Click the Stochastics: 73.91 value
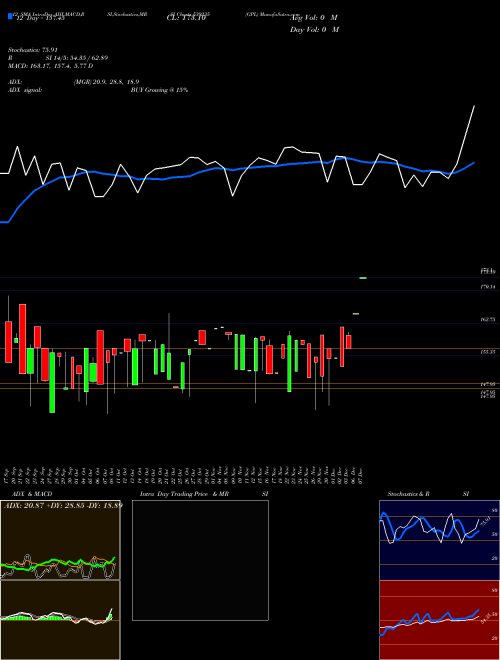Viewport: 500px width, 660px height. 32,50
